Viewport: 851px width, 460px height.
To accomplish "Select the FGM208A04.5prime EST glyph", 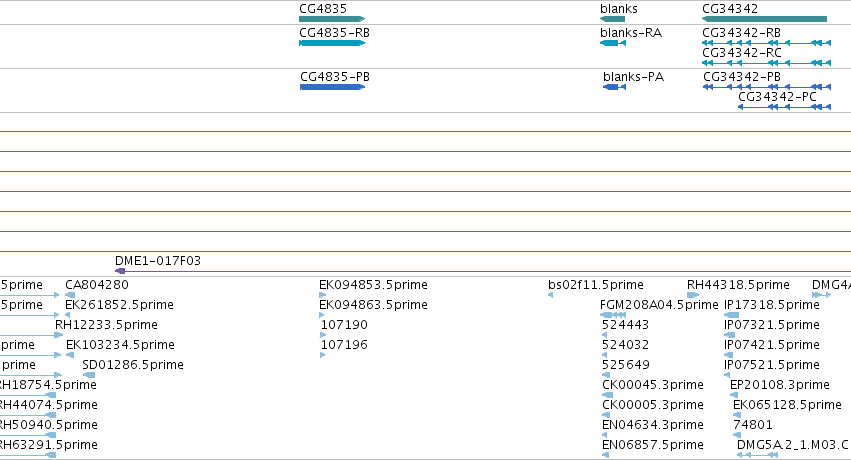I will 613,315.
